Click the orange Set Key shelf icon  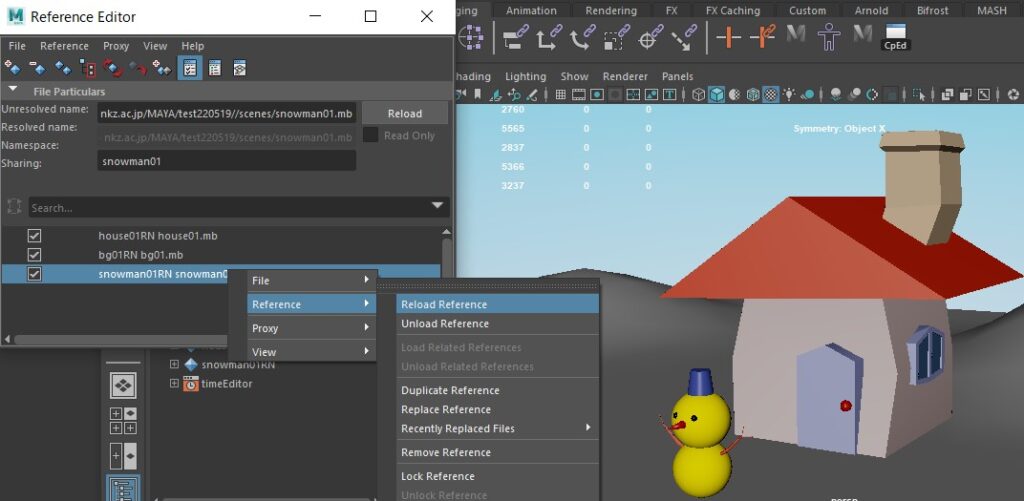729,37
